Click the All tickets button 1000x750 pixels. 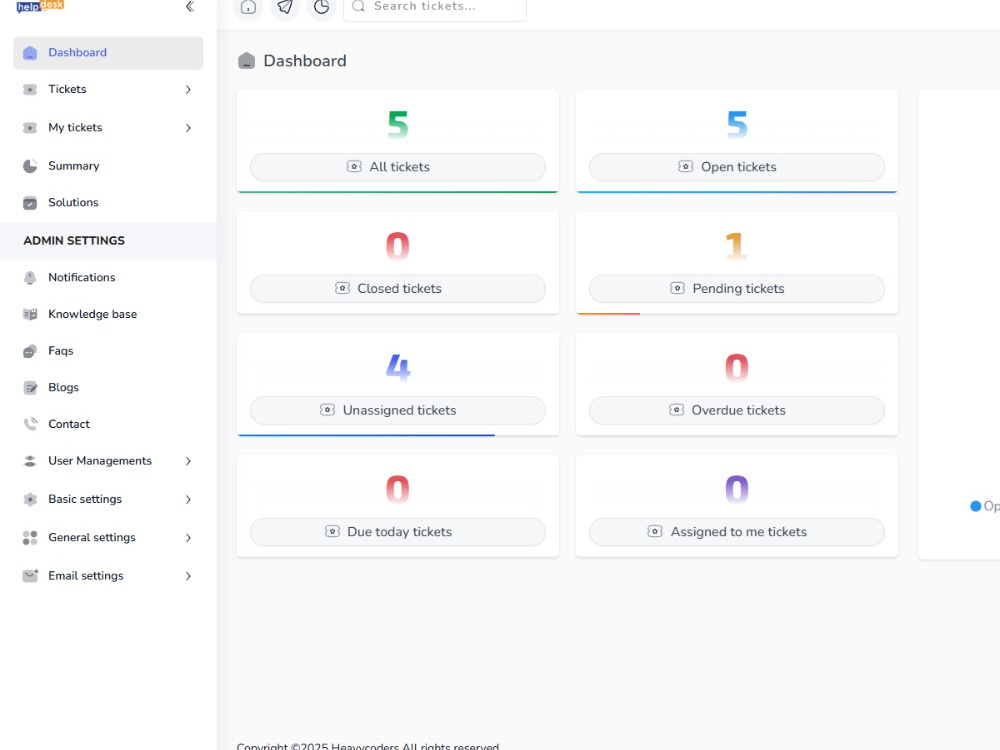click(397, 167)
